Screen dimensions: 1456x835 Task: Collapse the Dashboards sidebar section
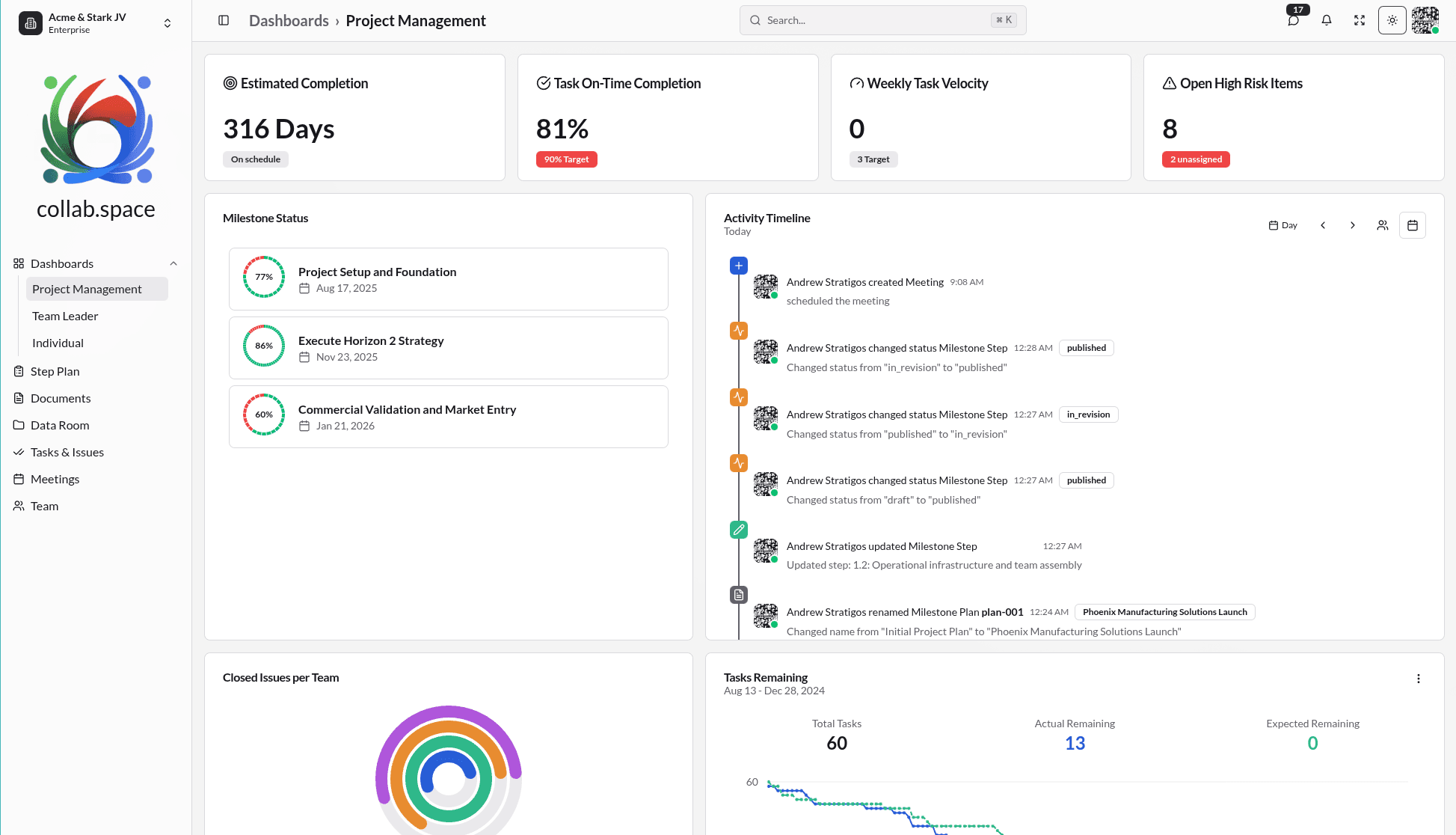pyautogui.click(x=173, y=263)
